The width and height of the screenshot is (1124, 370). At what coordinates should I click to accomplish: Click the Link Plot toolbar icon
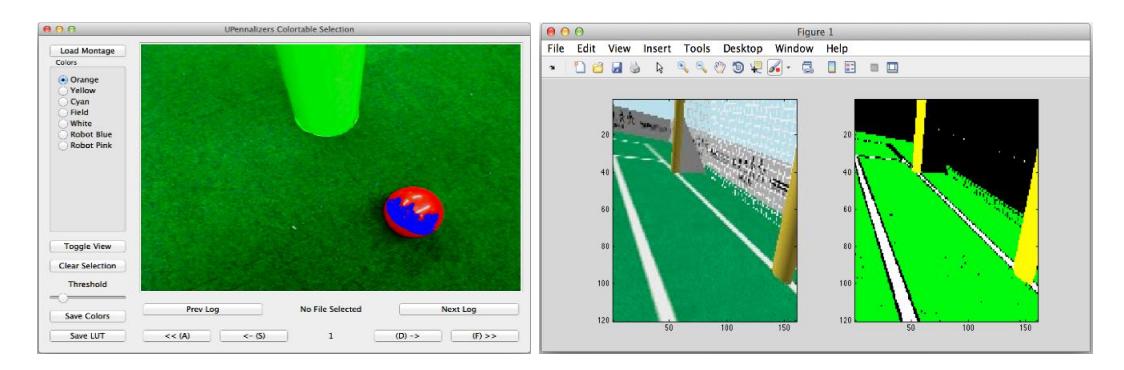[808, 68]
